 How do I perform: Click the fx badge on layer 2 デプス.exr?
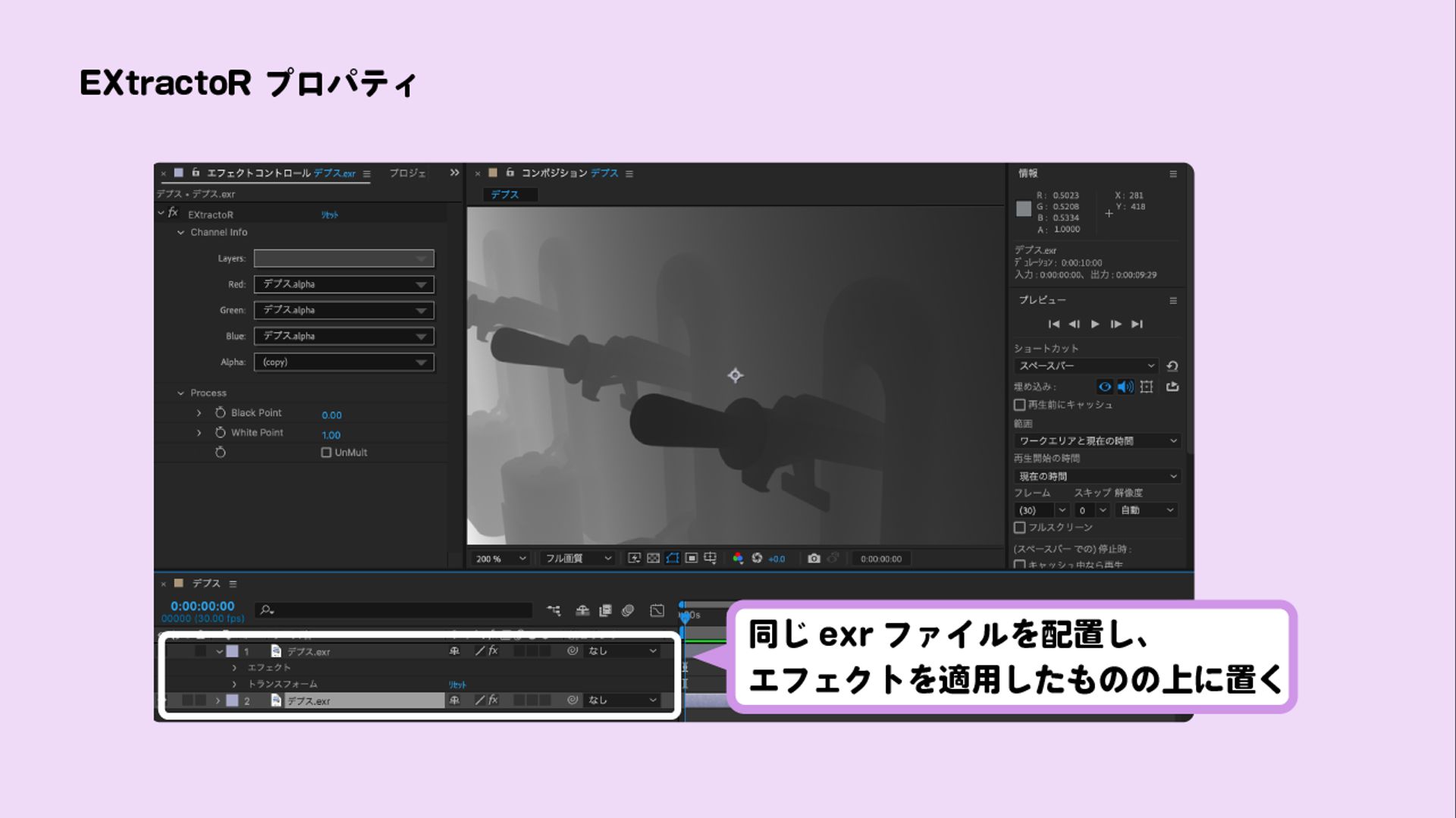click(494, 700)
